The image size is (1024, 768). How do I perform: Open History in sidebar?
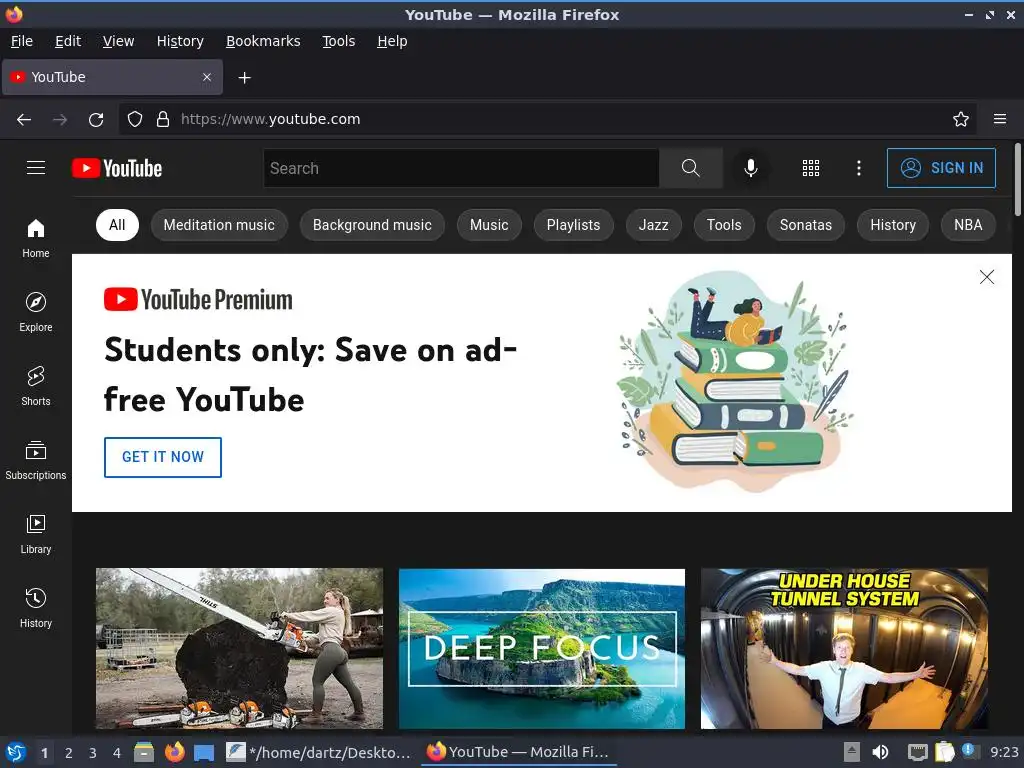click(x=36, y=608)
